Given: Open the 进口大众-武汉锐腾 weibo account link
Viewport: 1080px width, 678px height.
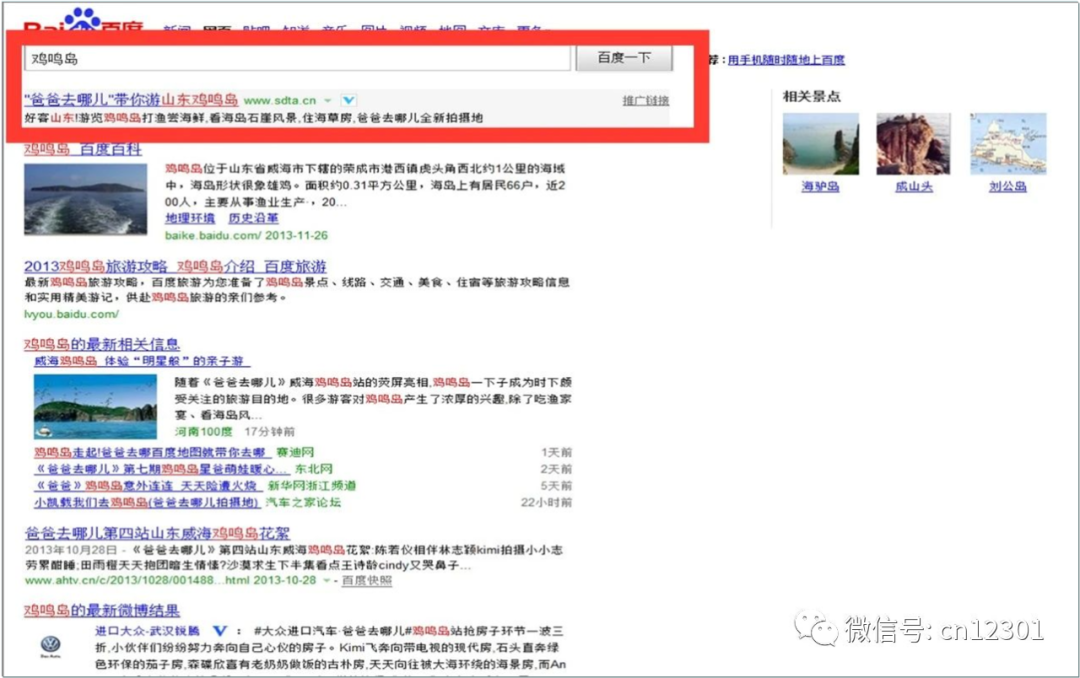Looking at the screenshot, I should pos(147,631).
